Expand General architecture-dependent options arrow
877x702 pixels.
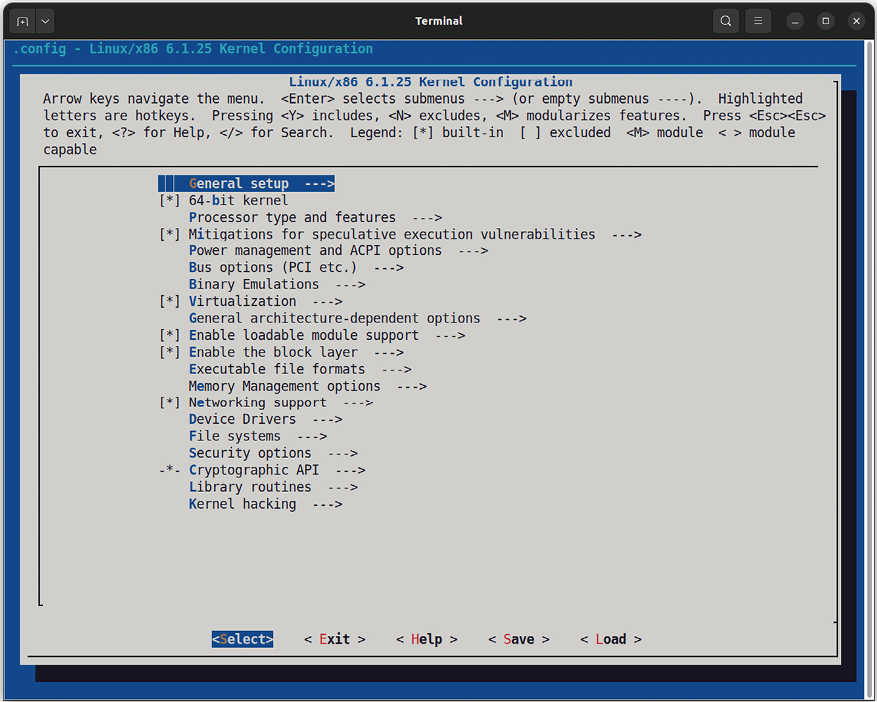pos(512,318)
